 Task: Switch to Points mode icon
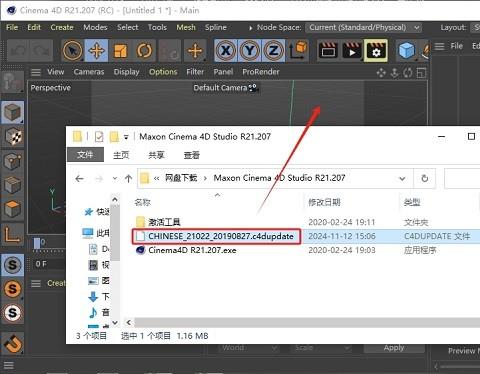(12, 161)
